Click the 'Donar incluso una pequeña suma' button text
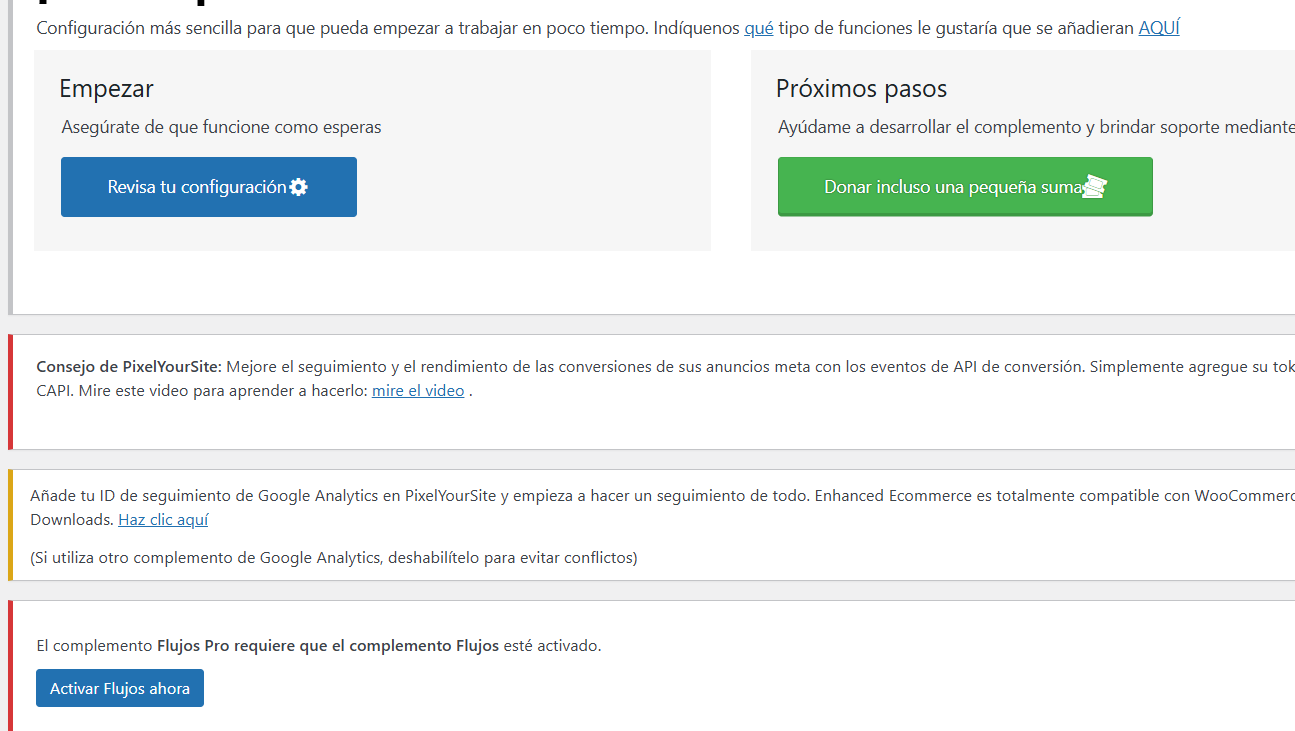1295x731 pixels. [x=954, y=187]
